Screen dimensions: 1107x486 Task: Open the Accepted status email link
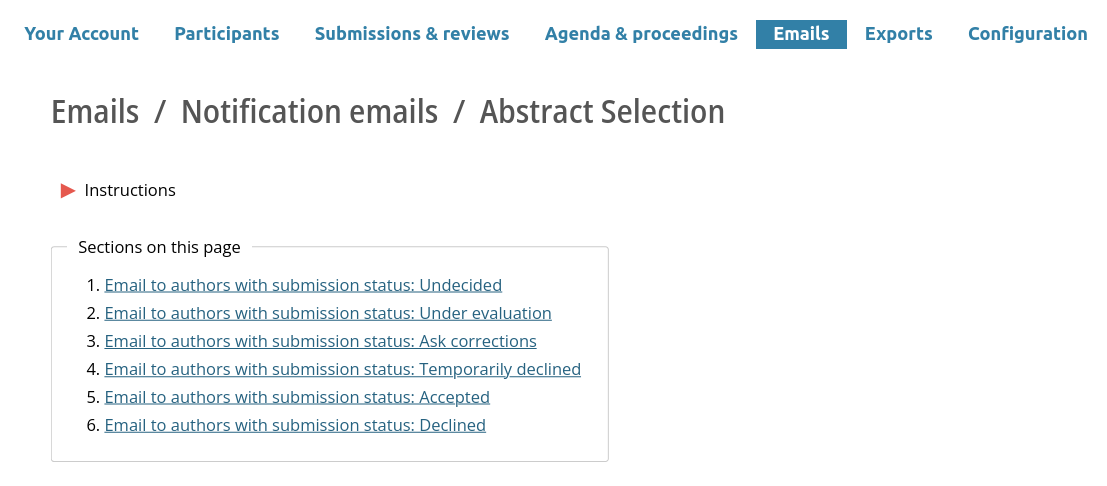[297, 397]
